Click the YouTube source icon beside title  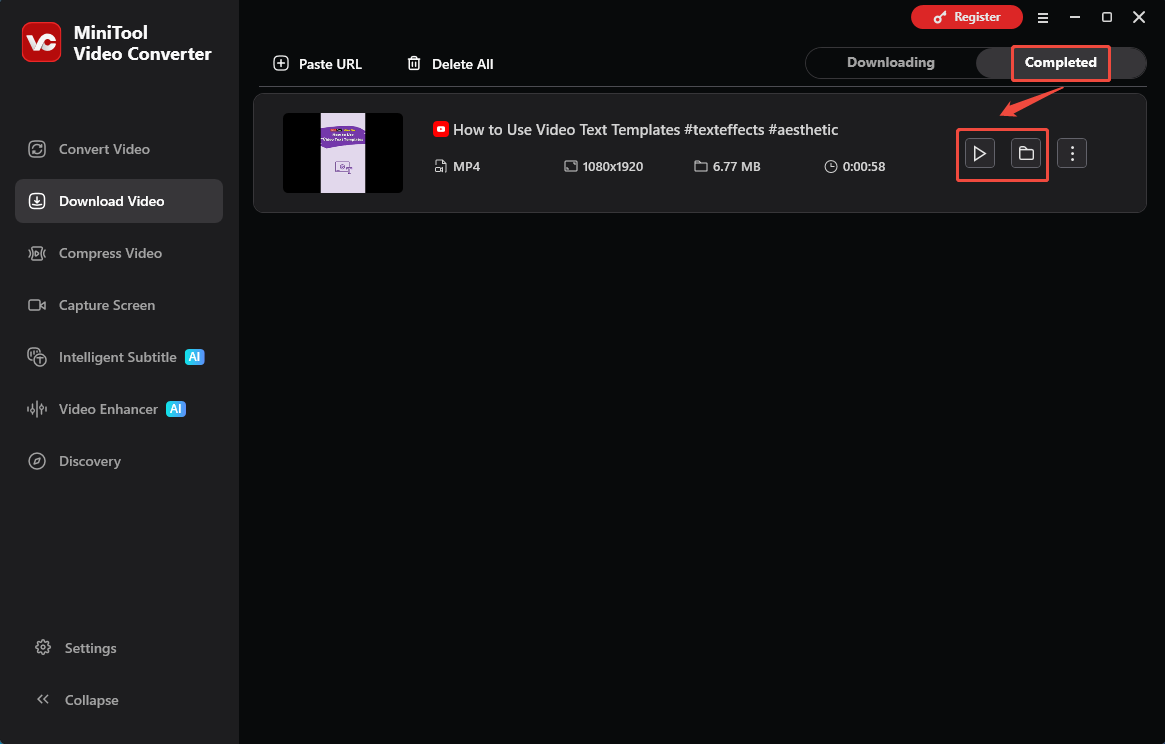[441, 129]
